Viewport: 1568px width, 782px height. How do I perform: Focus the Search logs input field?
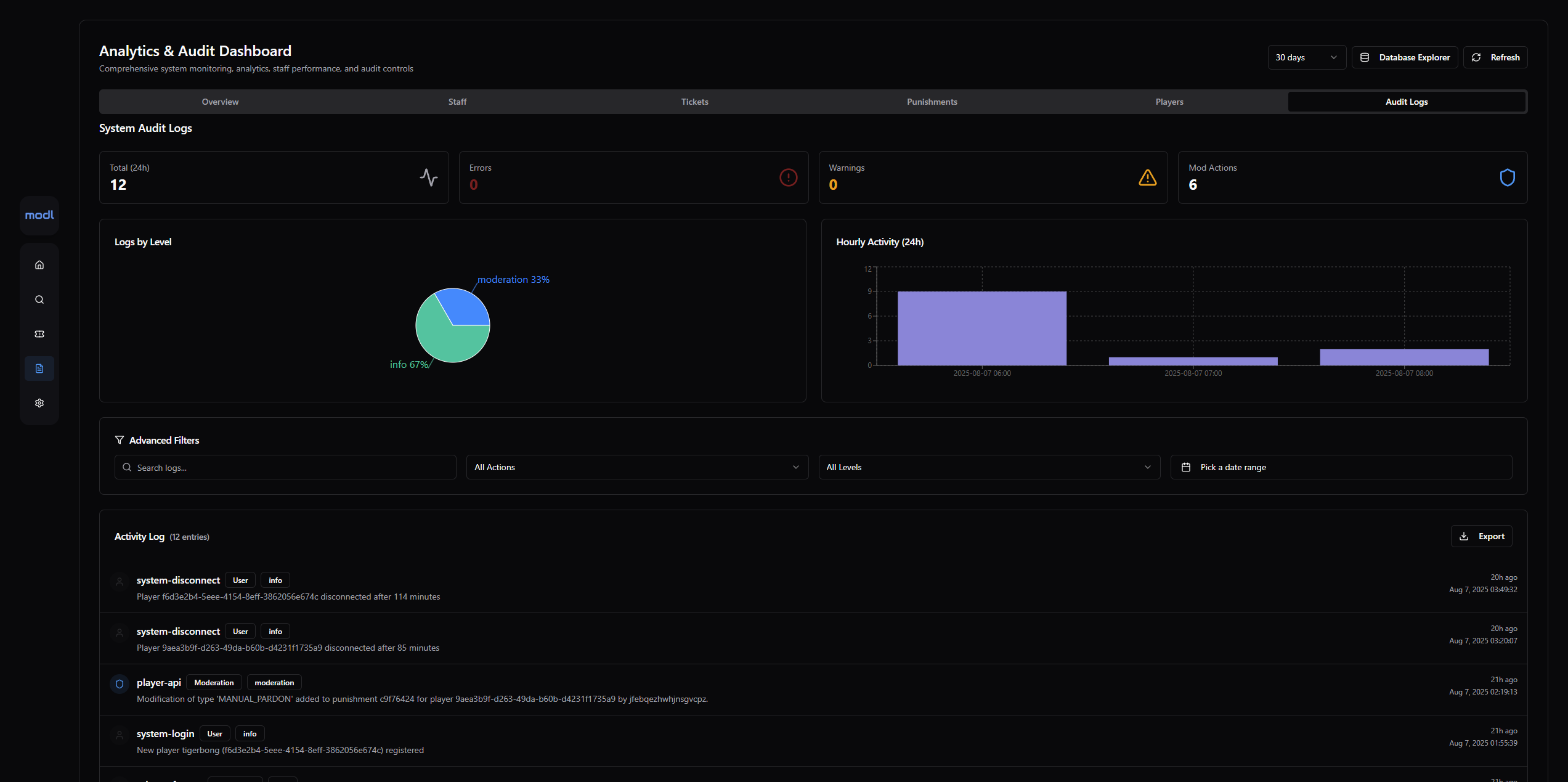pyautogui.click(x=285, y=467)
